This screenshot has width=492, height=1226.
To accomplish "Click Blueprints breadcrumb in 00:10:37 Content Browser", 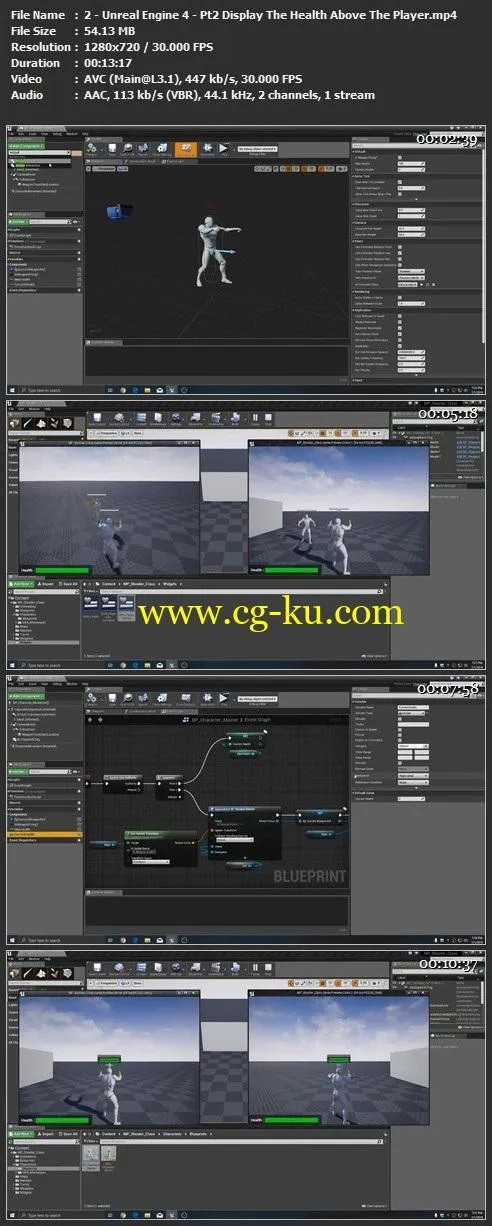I will tap(198, 1133).
